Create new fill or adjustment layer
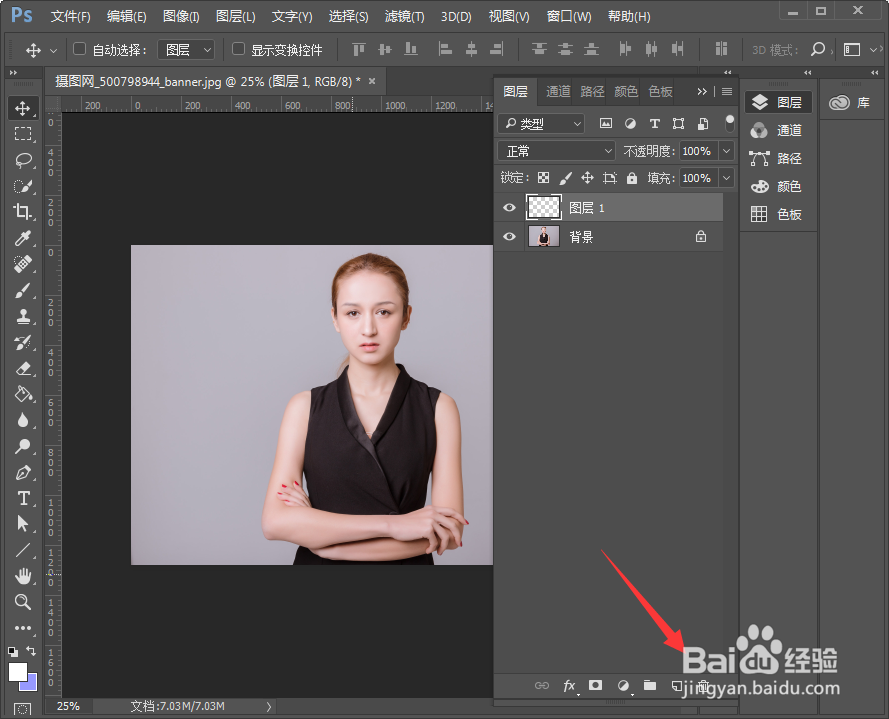Screen dimensions: 889x719 pyautogui.click(x=623, y=686)
